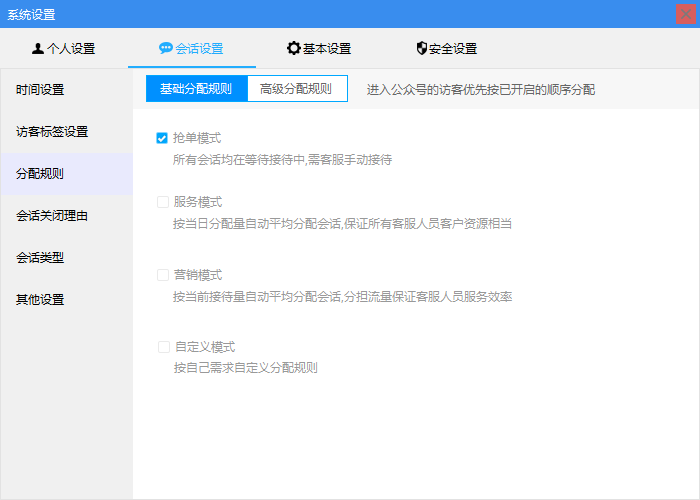
Task: Select the 基础分配规则 tab
Action: [196, 89]
